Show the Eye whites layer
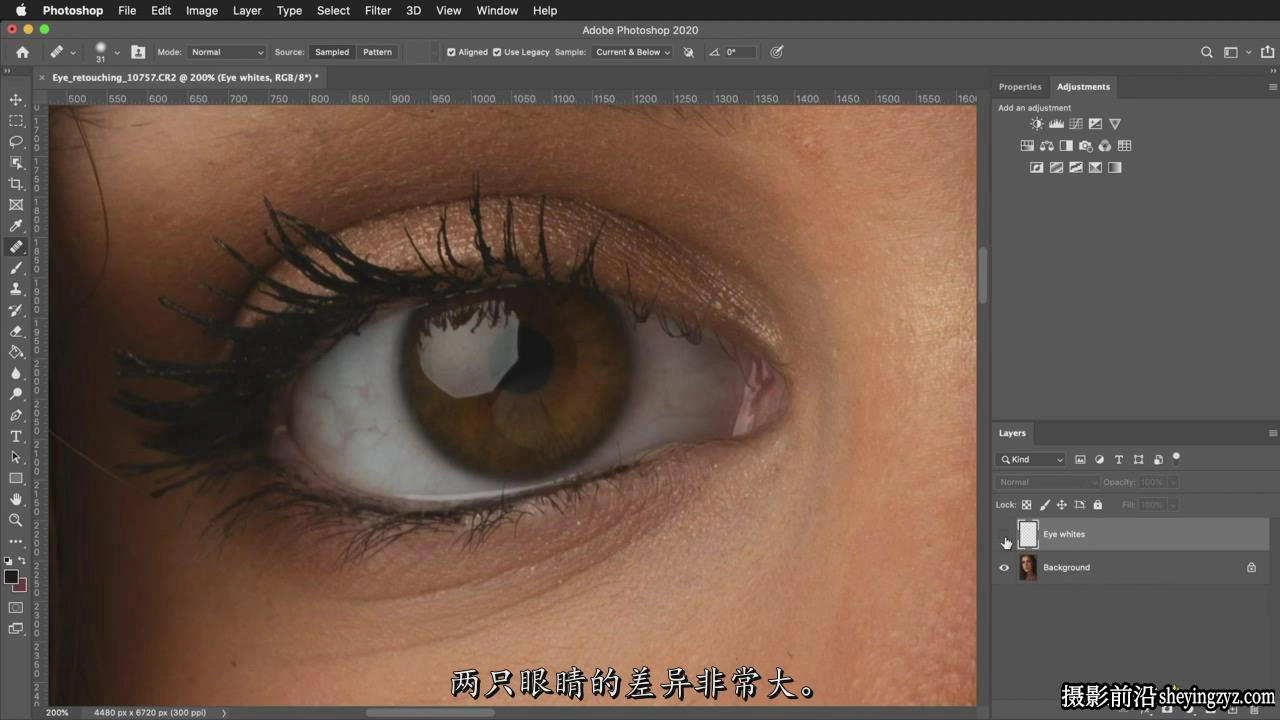The height and width of the screenshot is (720, 1280). [1005, 534]
